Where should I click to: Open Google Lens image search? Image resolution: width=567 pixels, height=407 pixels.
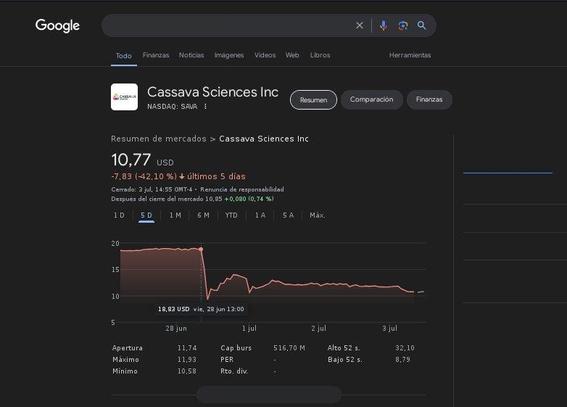point(403,25)
